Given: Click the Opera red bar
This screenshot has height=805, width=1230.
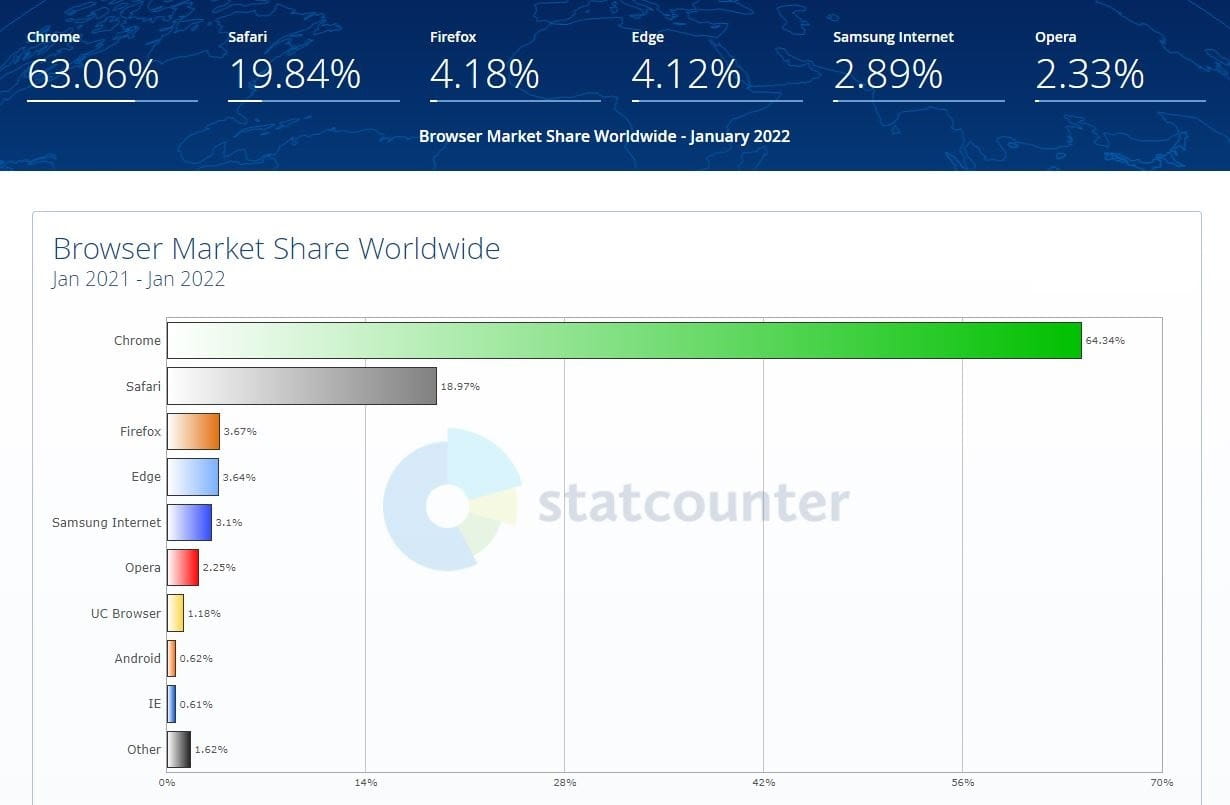Looking at the screenshot, I should pos(182,567).
